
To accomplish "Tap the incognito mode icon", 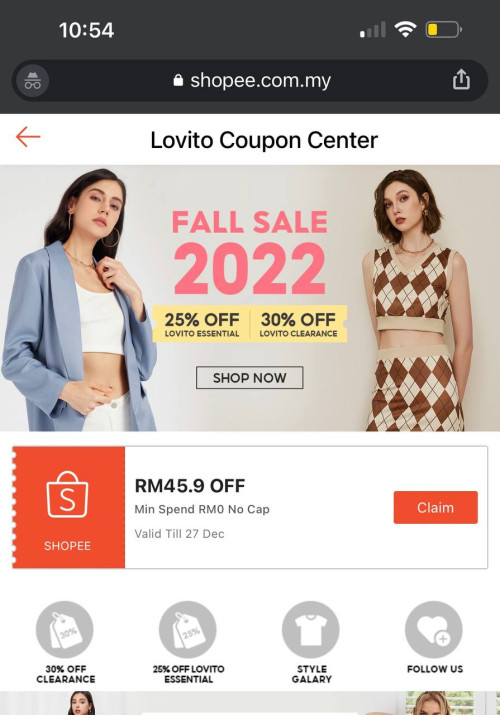I will coord(32,80).
